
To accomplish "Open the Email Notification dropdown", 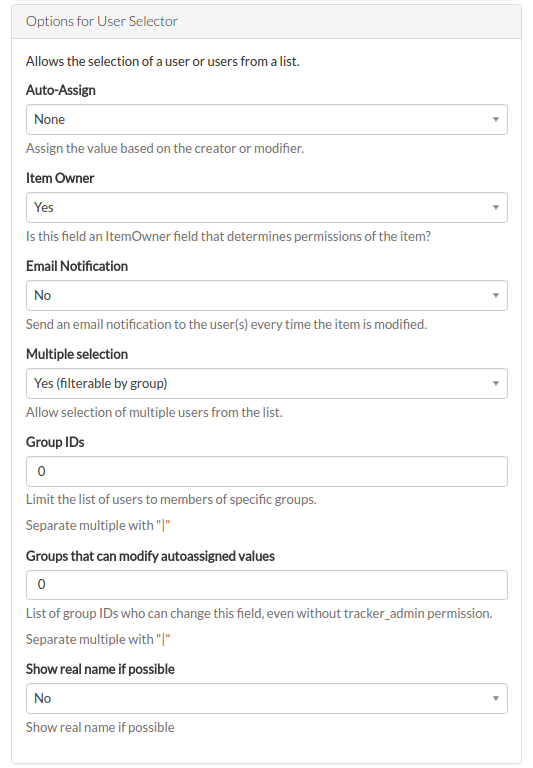I will tap(266, 295).
